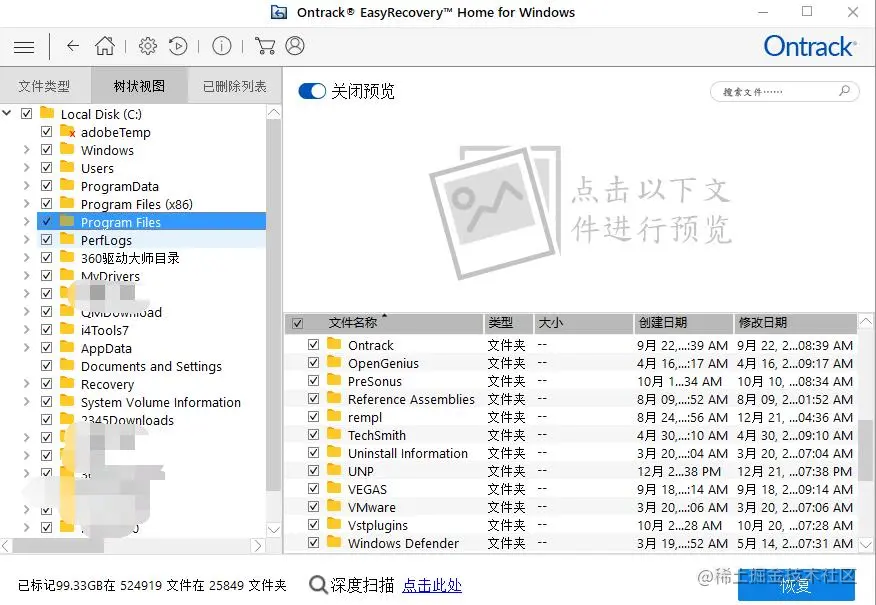This screenshot has width=876, height=605.
Task: Open the hamburger menu icon
Action: tap(23, 47)
